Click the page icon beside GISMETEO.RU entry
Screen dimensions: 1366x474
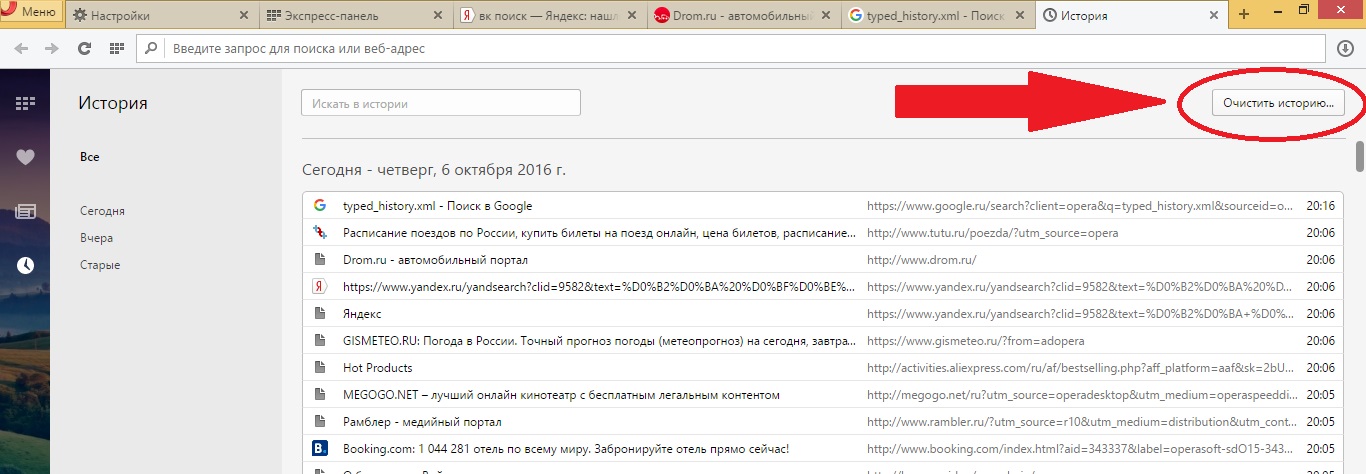pos(320,341)
